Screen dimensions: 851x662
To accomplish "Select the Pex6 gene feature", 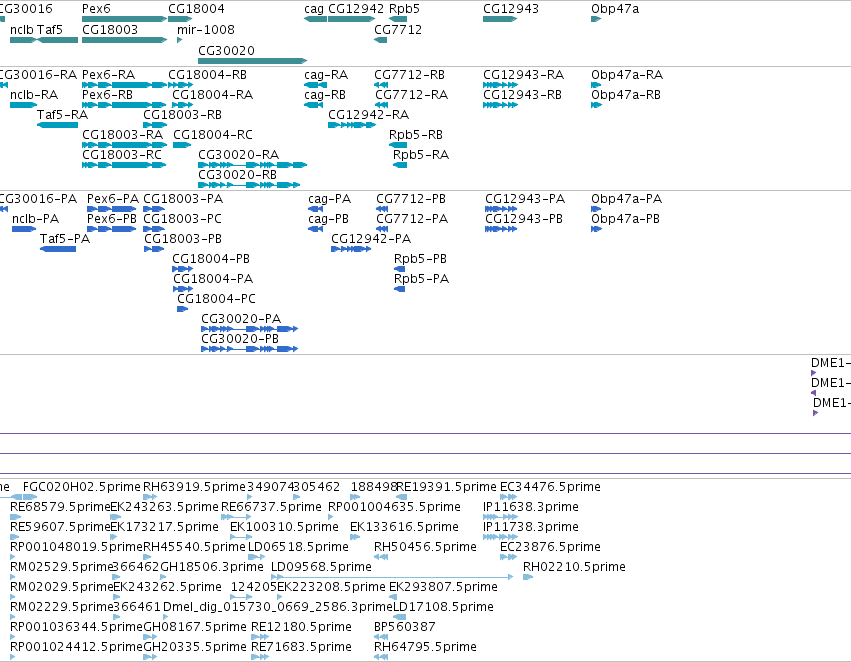I will pos(124,19).
